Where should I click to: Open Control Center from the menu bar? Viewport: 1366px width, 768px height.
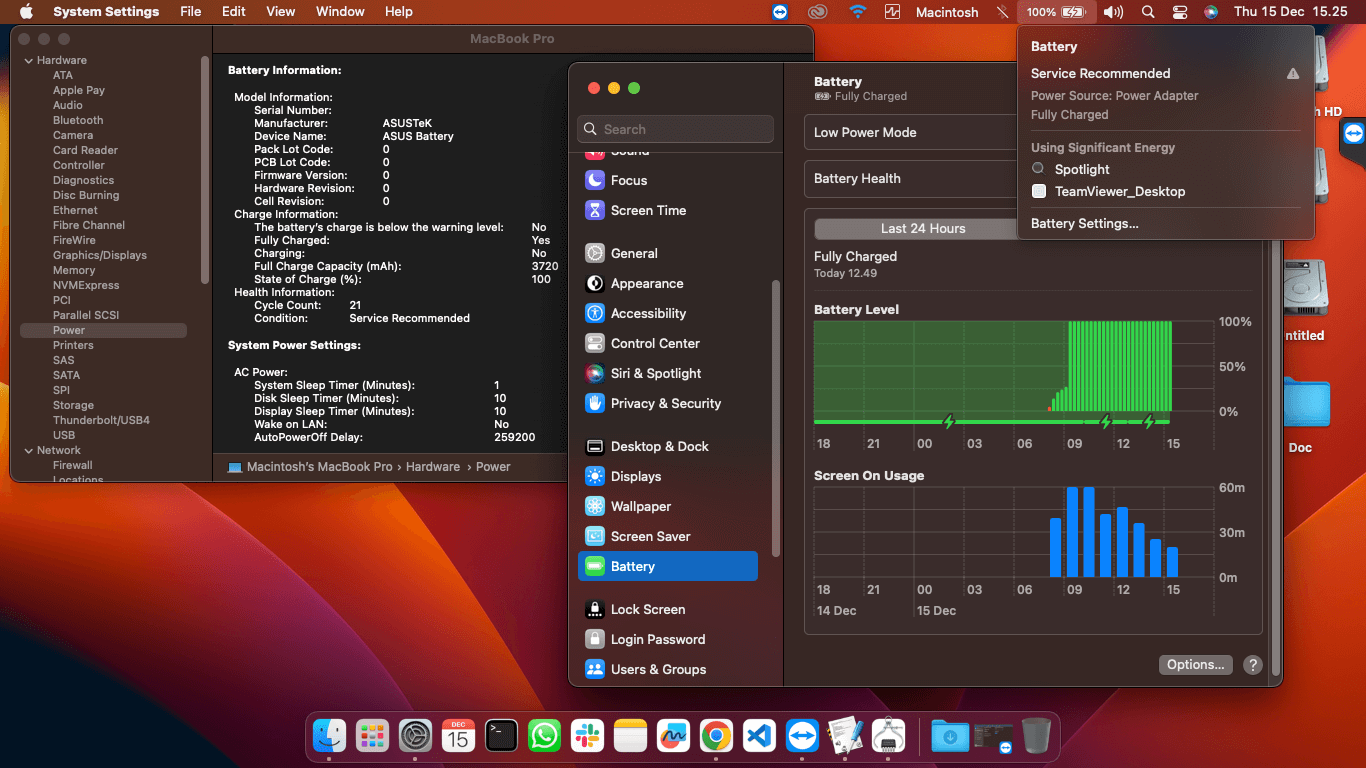click(1180, 12)
